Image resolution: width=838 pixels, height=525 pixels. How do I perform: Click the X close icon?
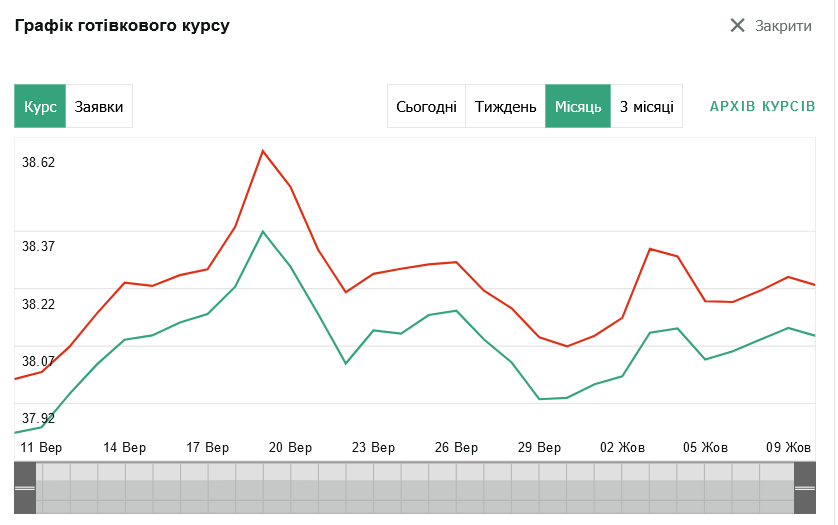[x=738, y=26]
